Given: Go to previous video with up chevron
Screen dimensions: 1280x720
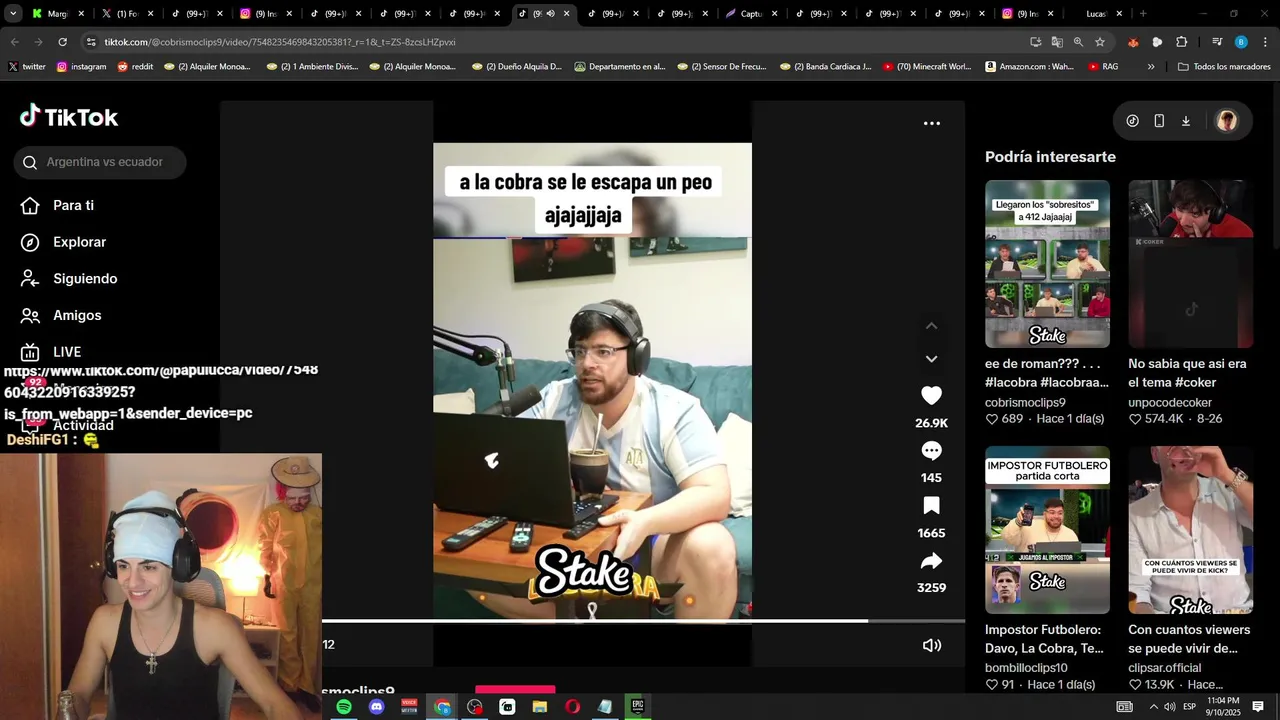Looking at the screenshot, I should (x=931, y=326).
